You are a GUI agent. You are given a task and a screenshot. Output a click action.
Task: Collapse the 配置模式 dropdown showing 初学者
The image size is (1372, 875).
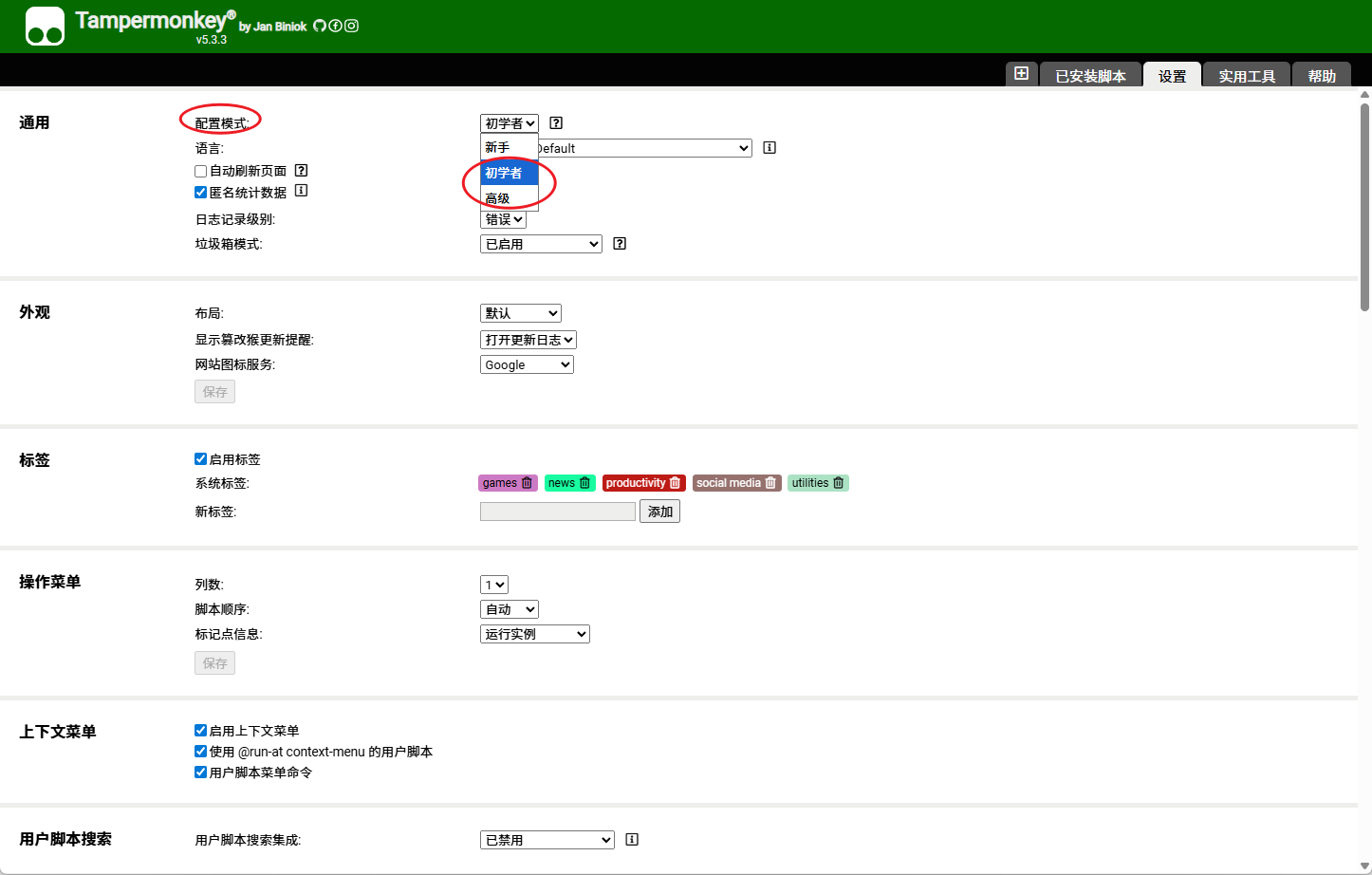click(x=510, y=123)
